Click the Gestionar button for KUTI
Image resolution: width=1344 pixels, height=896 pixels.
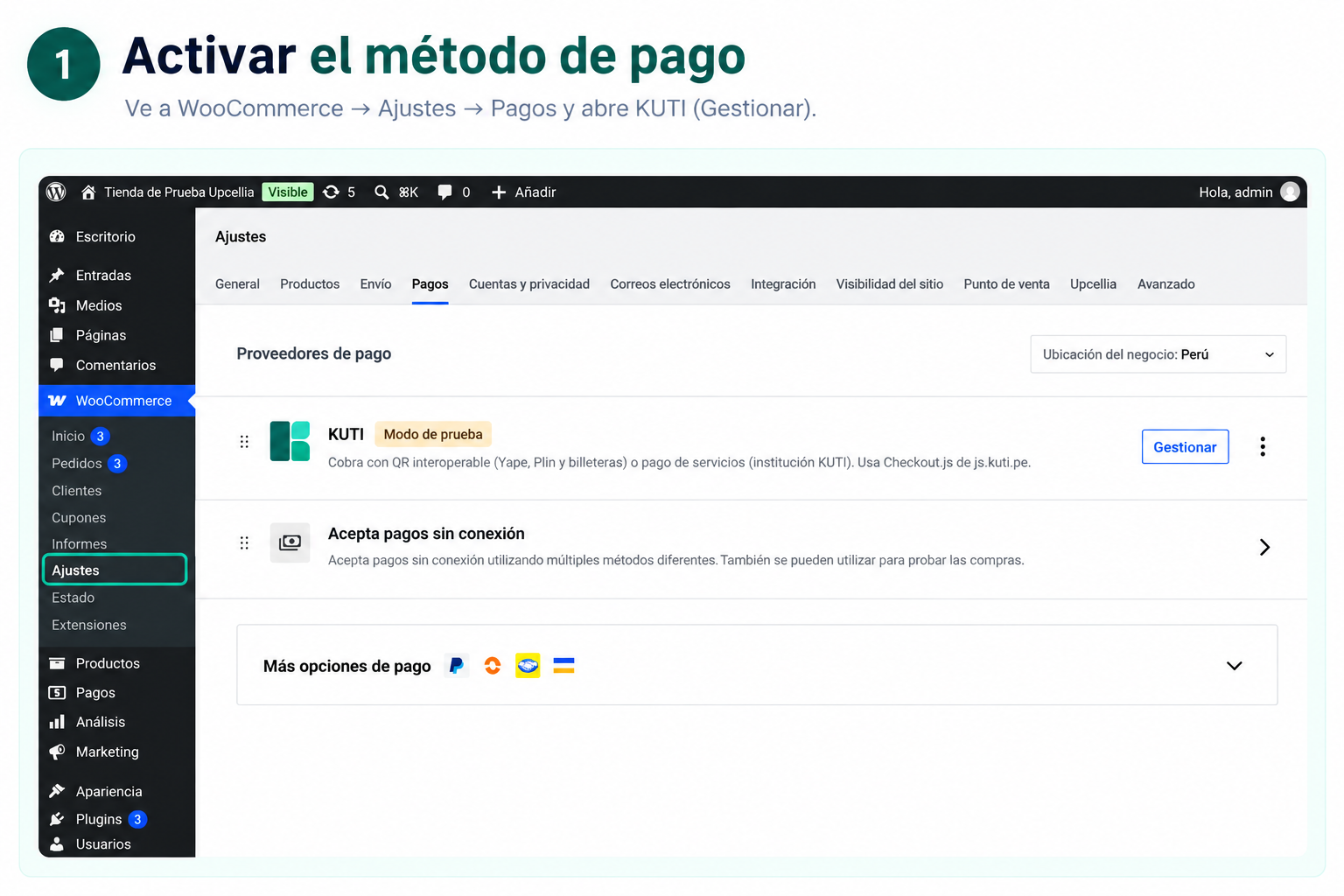[1185, 447]
